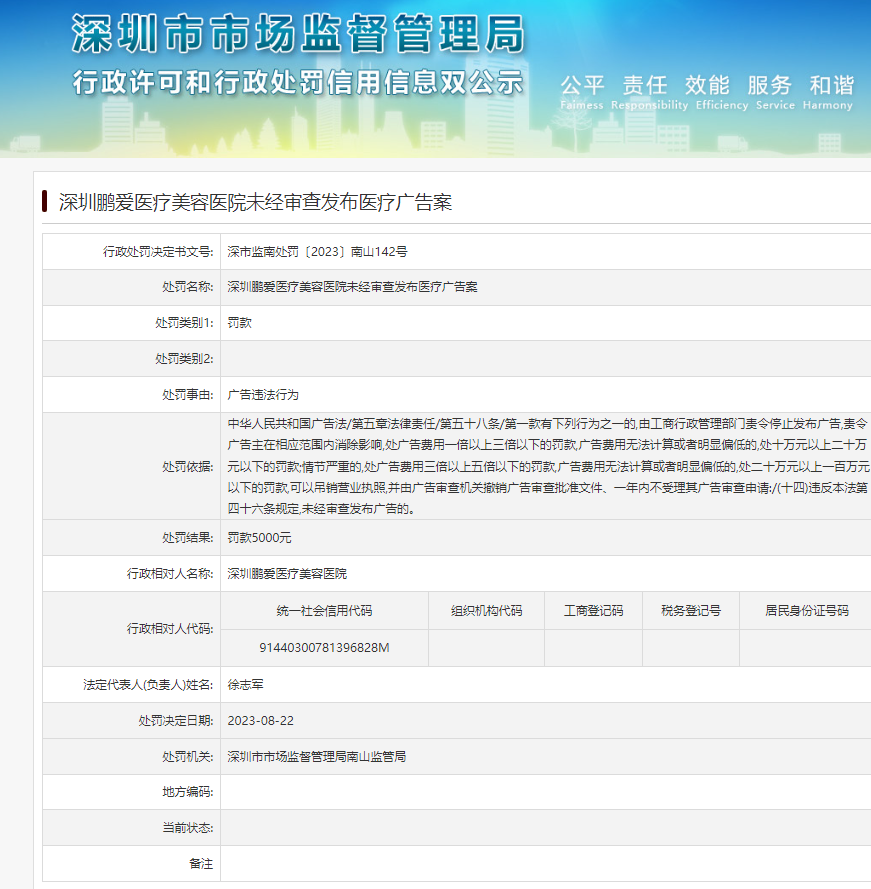
Task: Select the date 2023-08-22
Action: [x=261, y=721]
